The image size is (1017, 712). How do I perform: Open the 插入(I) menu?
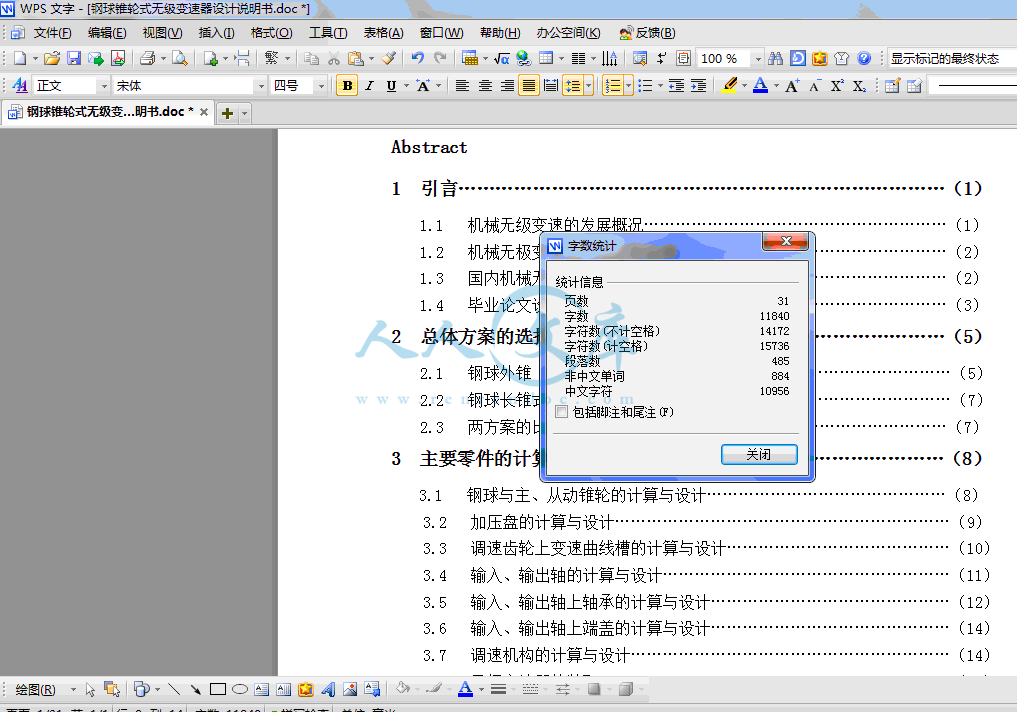pos(216,32)
